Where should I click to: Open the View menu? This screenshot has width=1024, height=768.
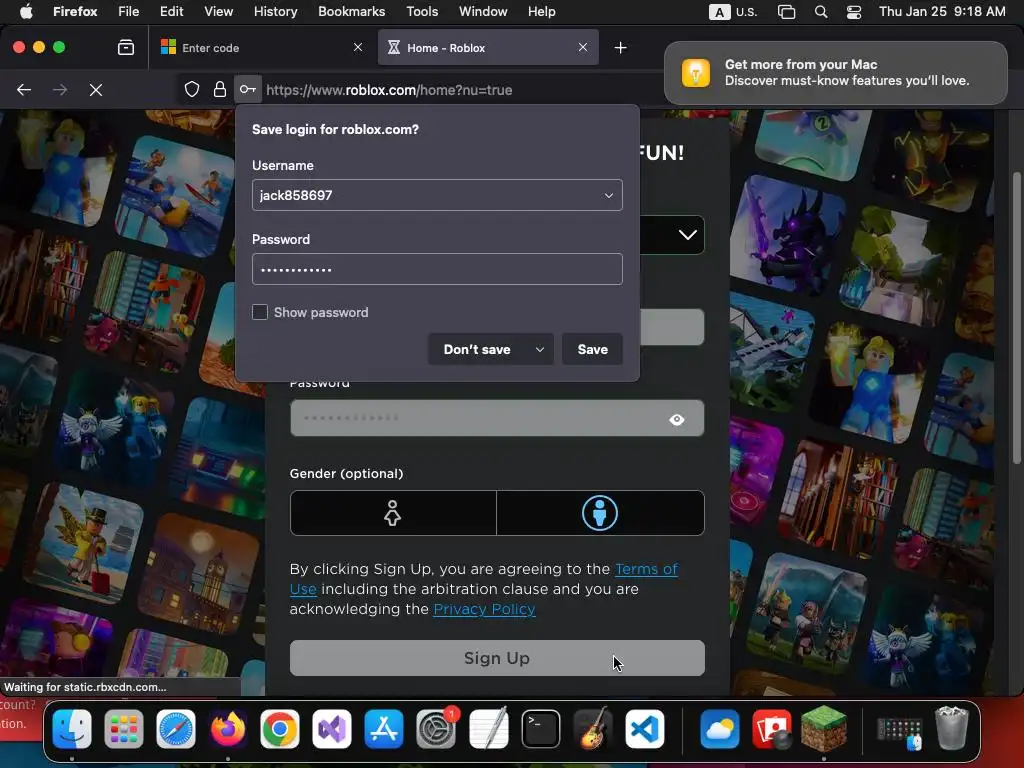point(219,11)
